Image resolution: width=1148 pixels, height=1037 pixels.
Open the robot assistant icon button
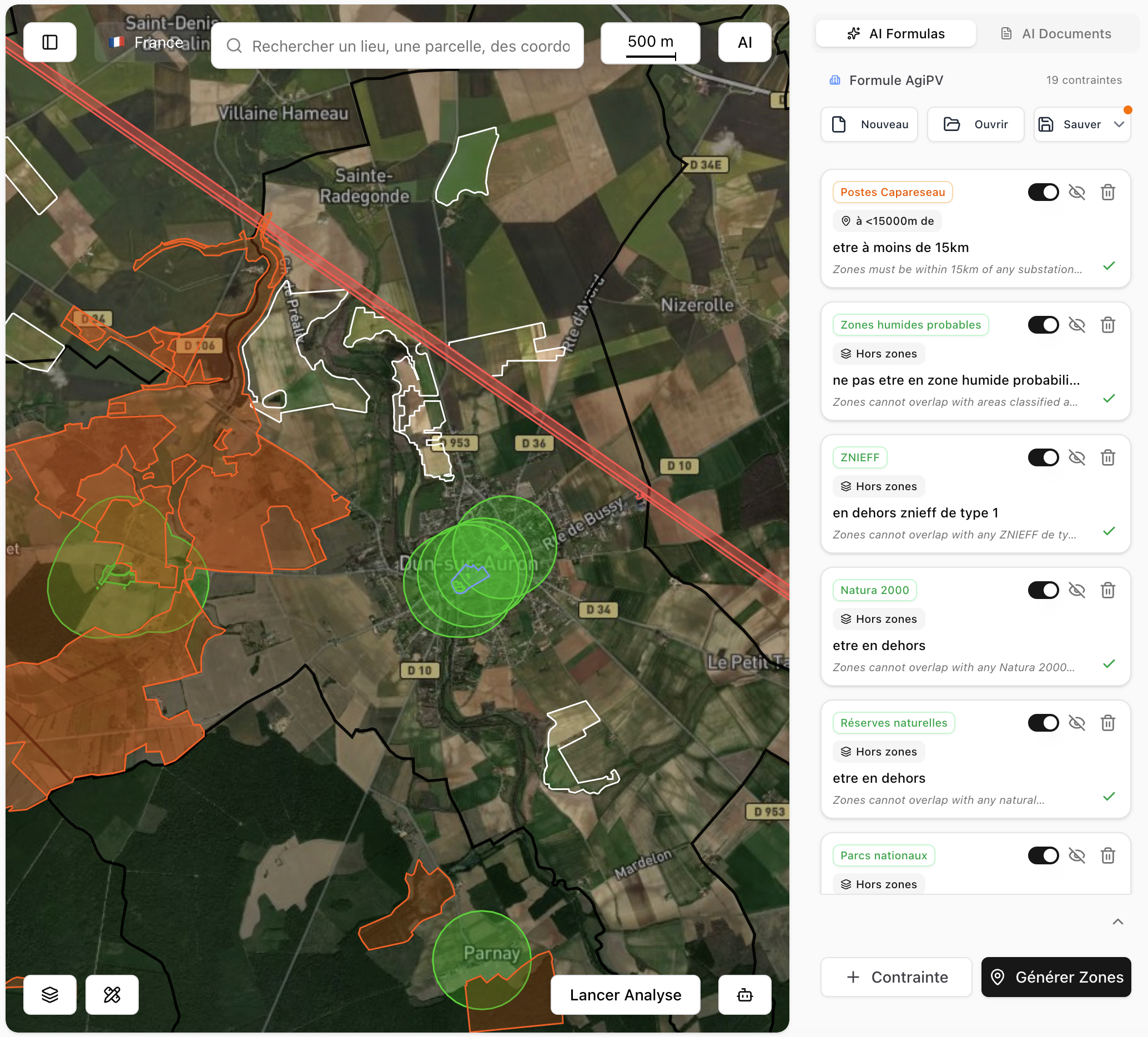(x=745, y=994)
